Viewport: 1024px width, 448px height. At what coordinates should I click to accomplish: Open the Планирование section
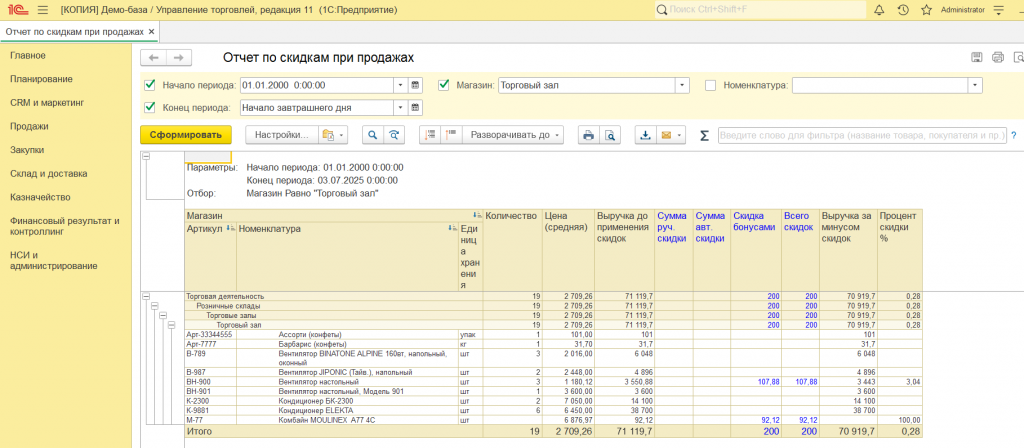pyautogui.click(x=41, y=79)
